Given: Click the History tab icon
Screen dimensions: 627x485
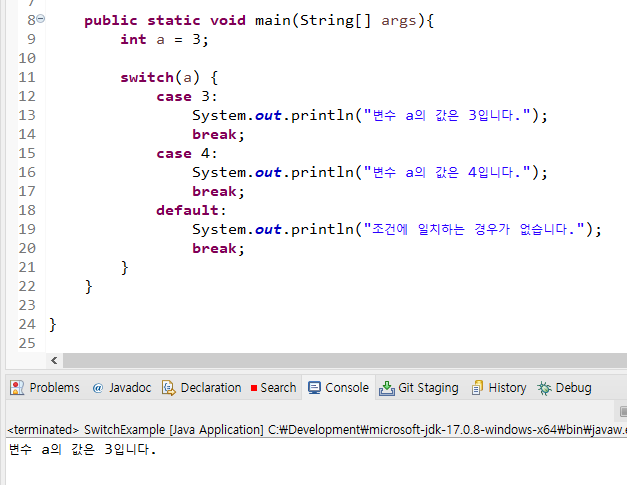Looking at the screenshot, I should pos(477,388).
